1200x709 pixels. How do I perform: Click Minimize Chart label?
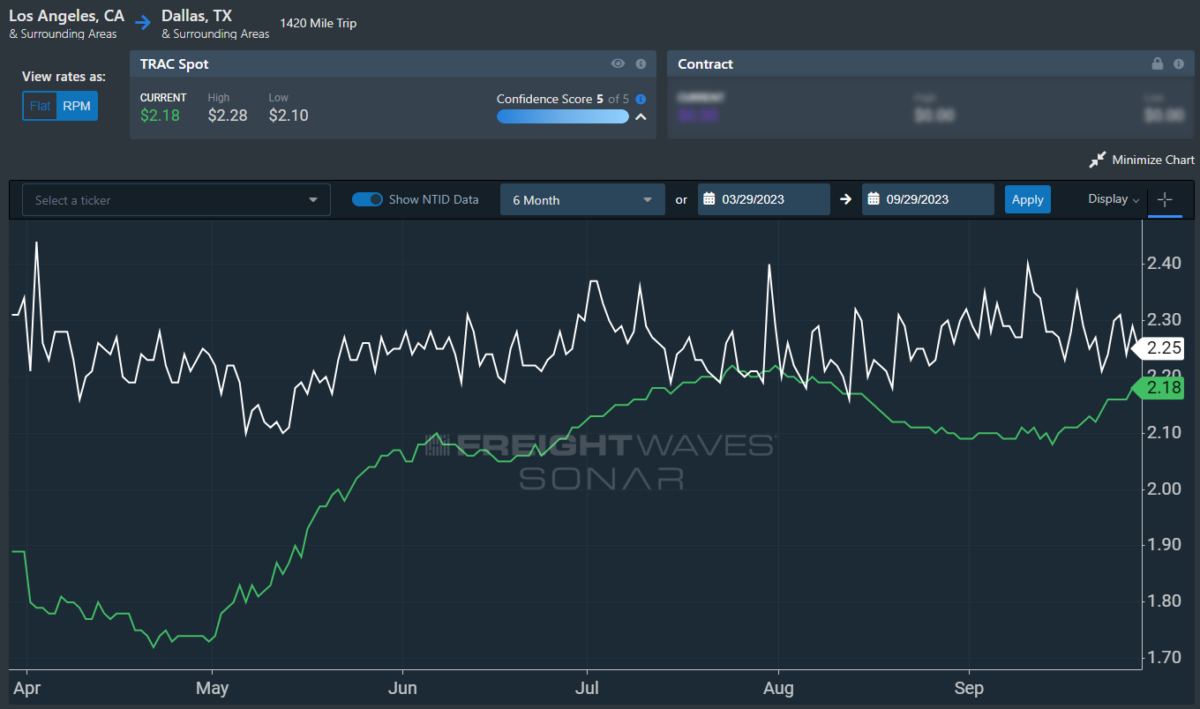coord(1153,160)
